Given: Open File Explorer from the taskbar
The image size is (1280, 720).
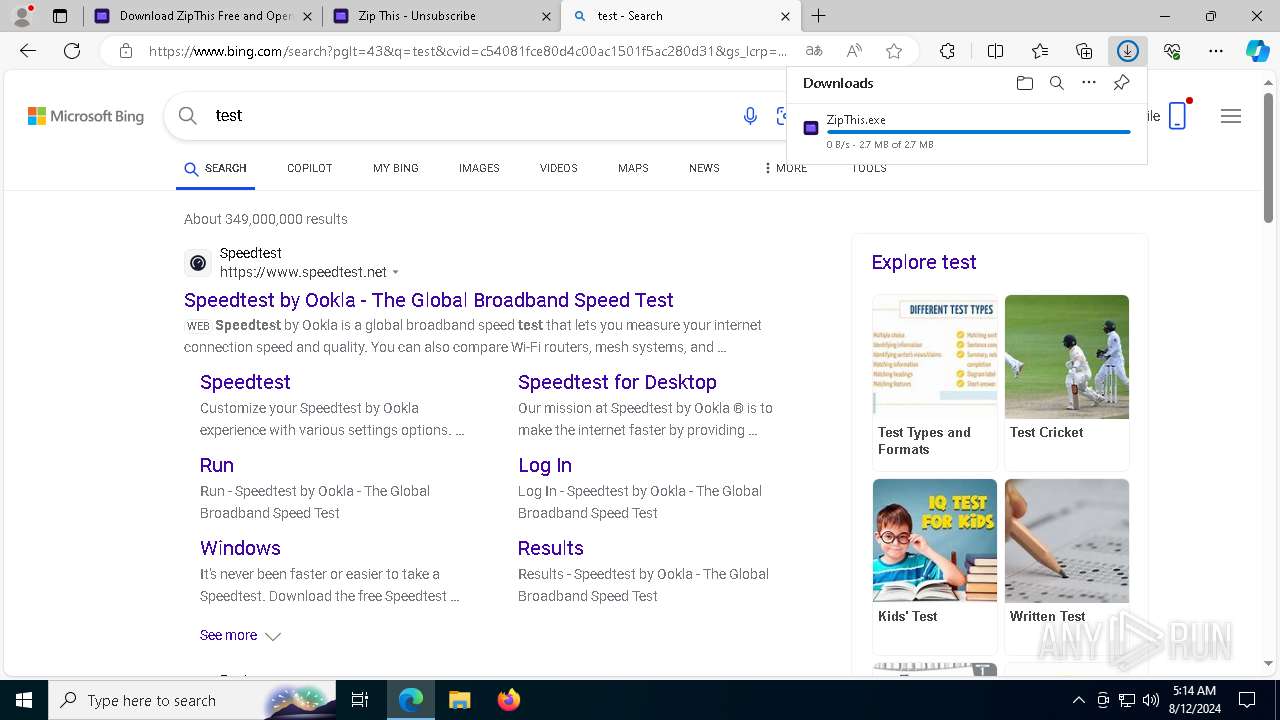Looking at the screenshot, I should [459, 700].
